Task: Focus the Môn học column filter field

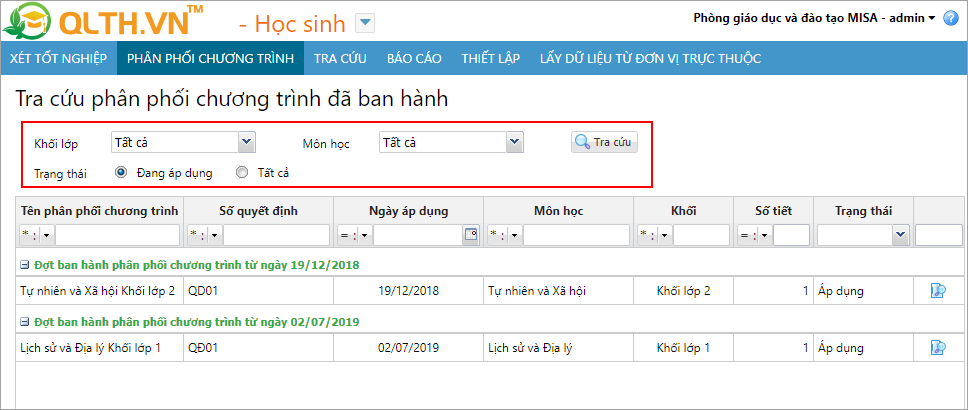Action: click(577, 235)
